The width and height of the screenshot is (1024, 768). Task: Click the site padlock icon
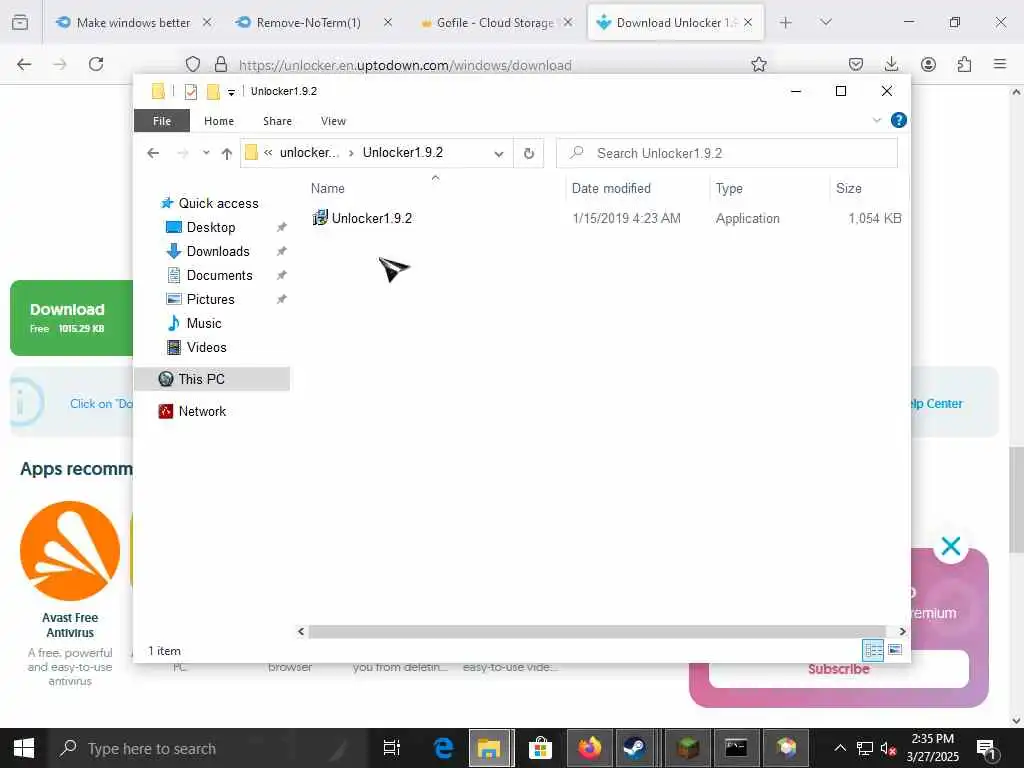click(221, 64)
